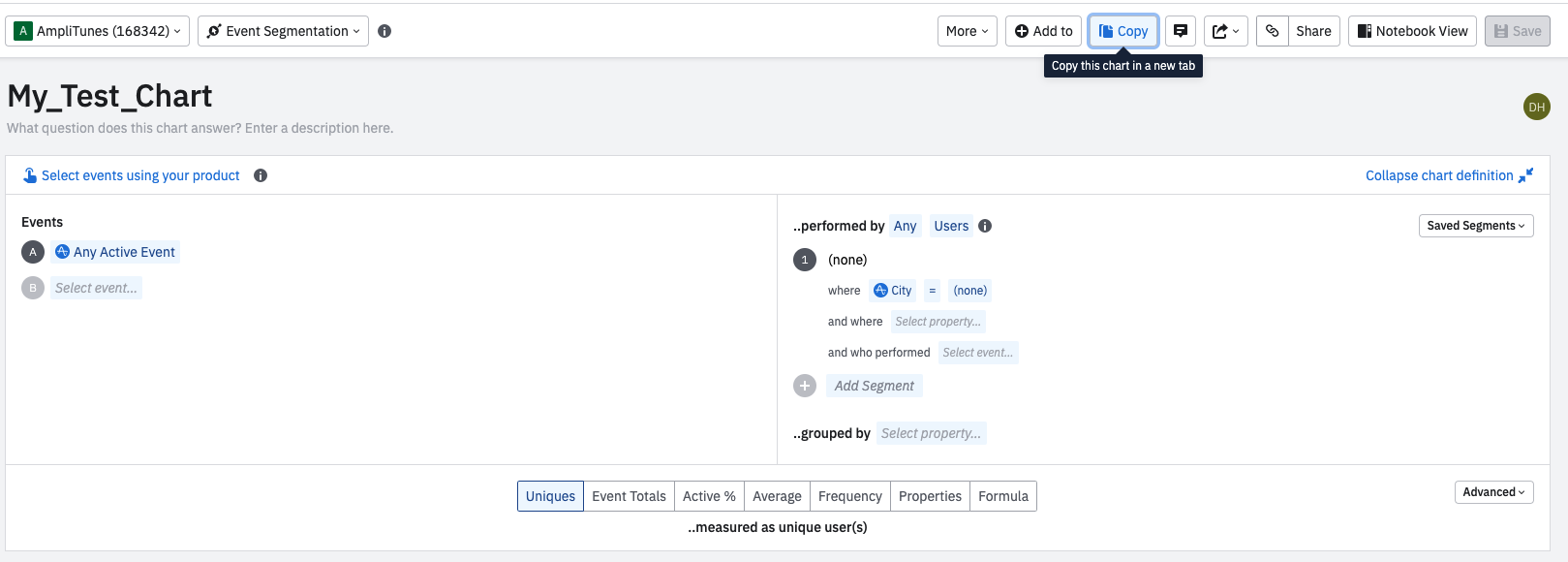Switch measurement to Event Totals
This screenshot has height=562, width=1568.
pos(629,496)
